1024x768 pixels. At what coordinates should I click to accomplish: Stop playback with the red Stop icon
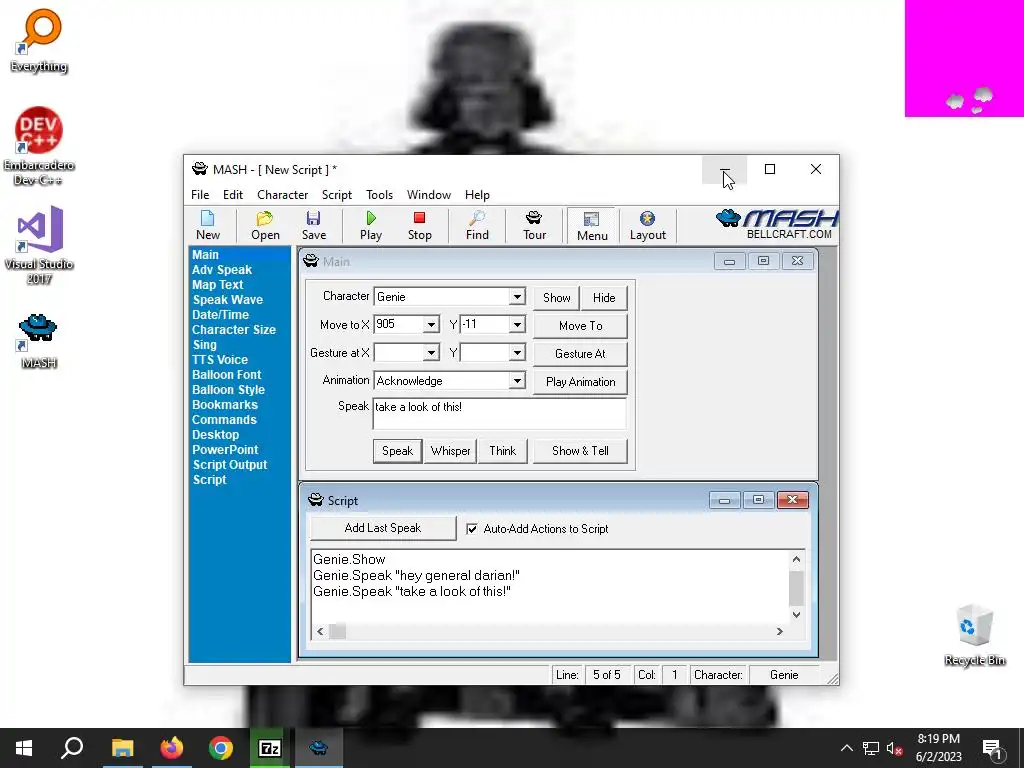[x=419, y=225]
